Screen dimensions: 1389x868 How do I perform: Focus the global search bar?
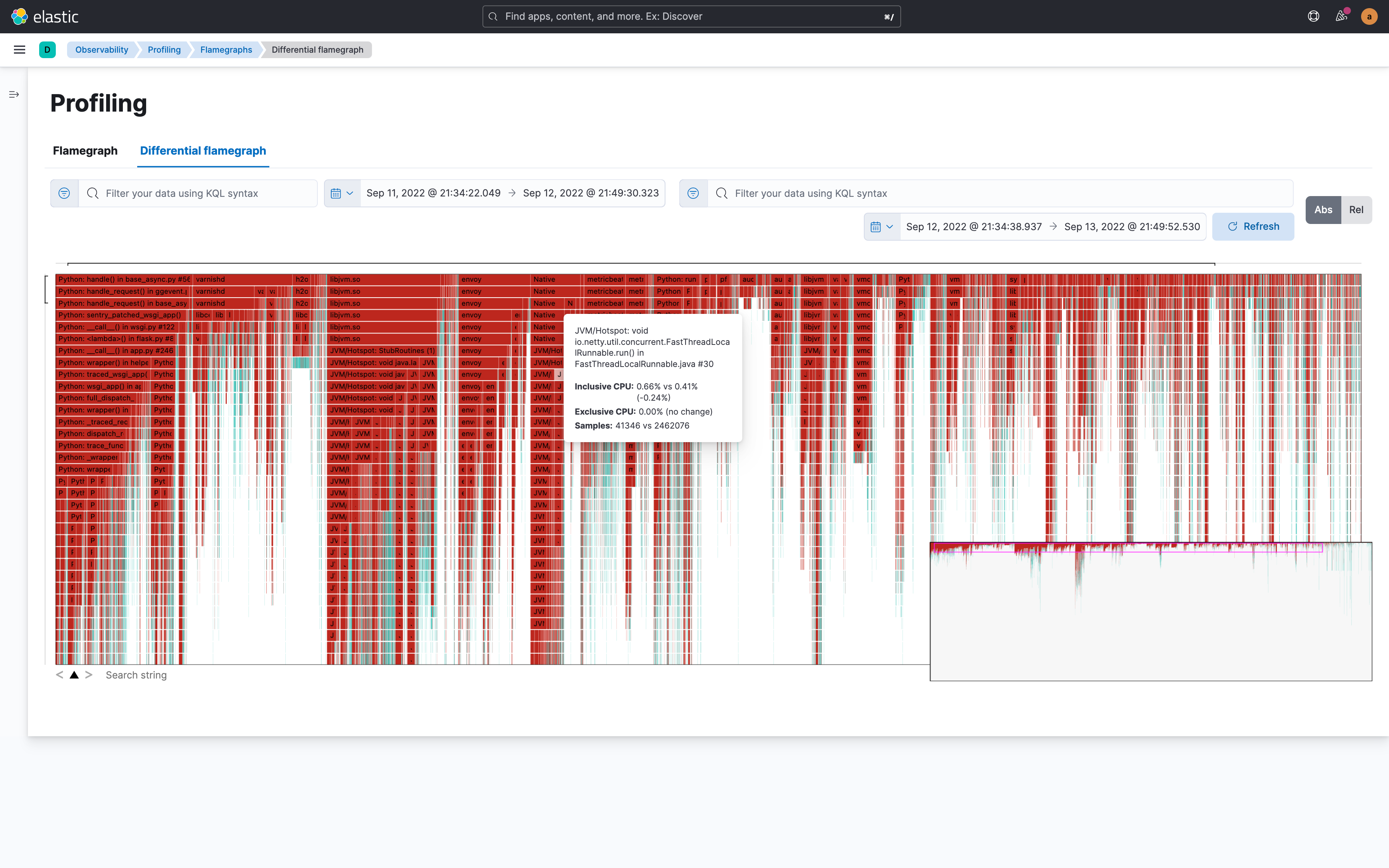[x=691, y=17]
